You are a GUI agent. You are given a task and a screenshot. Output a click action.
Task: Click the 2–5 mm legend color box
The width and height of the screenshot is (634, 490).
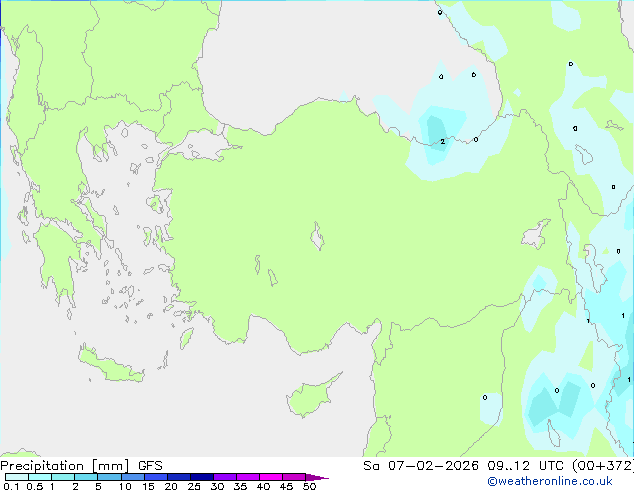point(86,477)
